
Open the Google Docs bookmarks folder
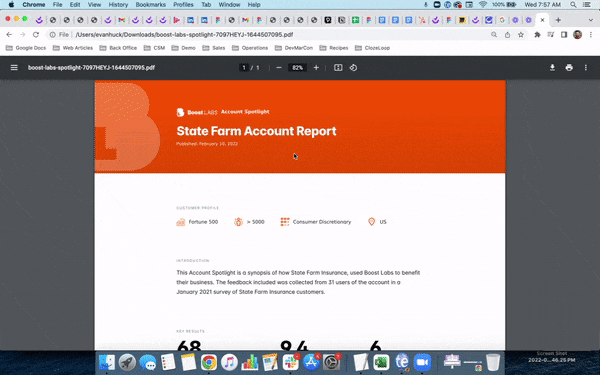tap(26, 48)
